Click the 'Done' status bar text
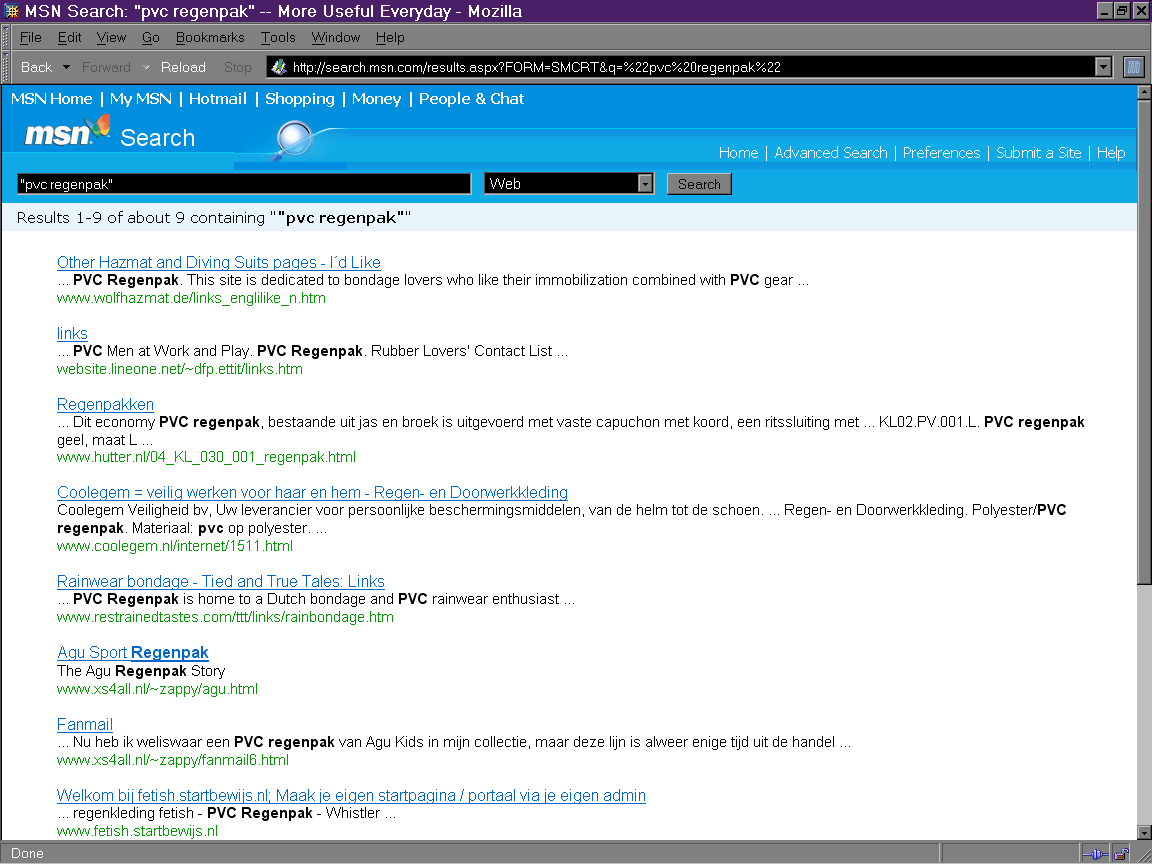Viewport: 1152px width, 864px height. pyautogui.click(x=27, y=854)
